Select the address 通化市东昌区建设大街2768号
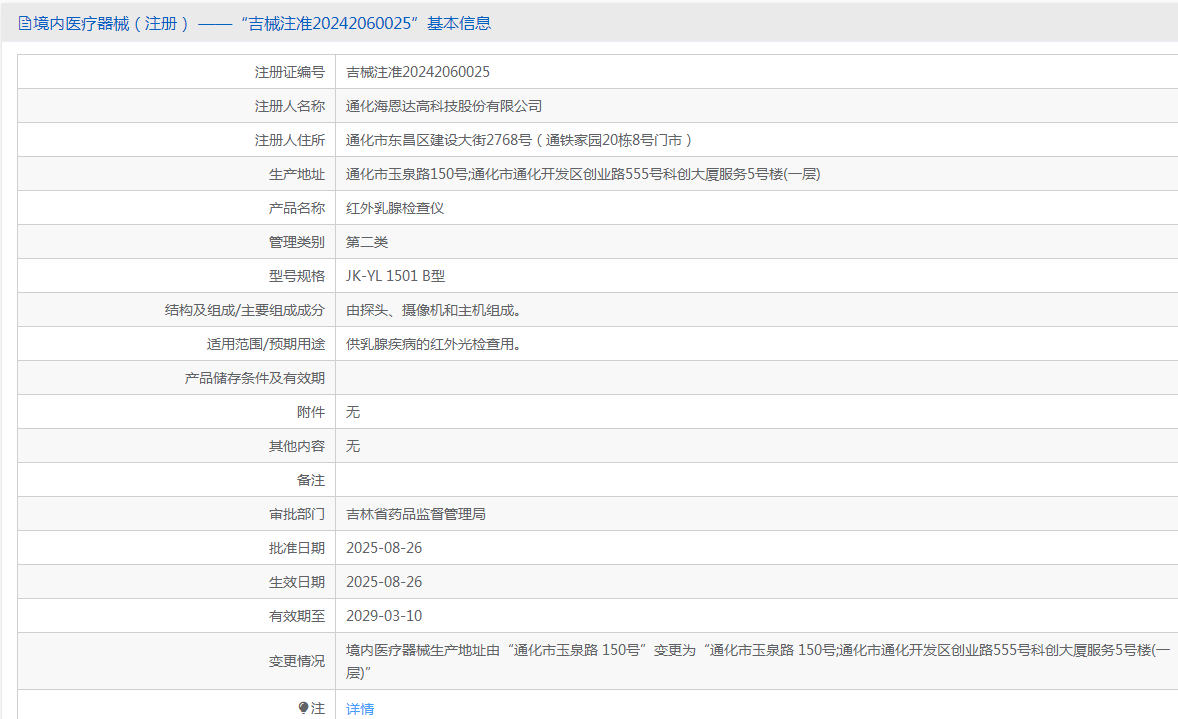Image resolution: width=1178 pixels, height=719 pixels. point(439,140)
